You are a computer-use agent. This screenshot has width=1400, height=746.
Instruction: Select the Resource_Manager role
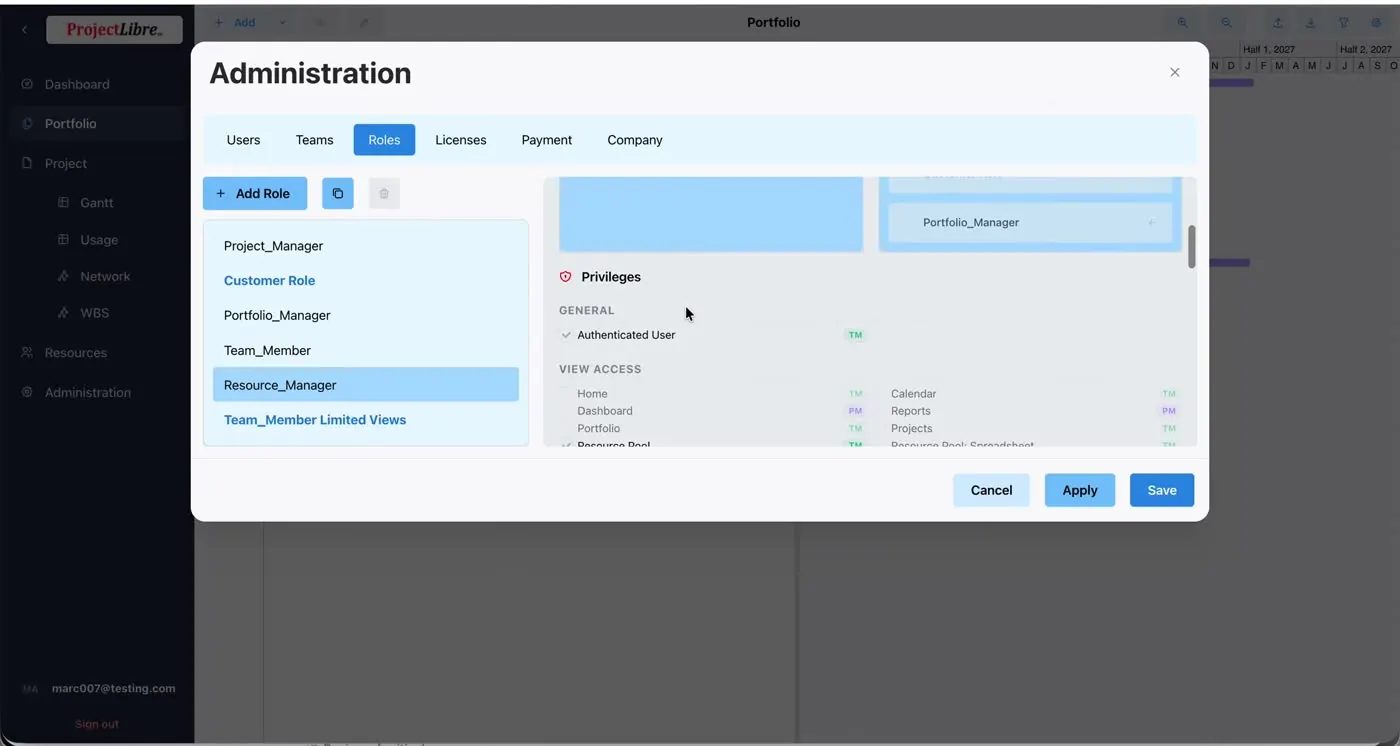click(366, 385)
